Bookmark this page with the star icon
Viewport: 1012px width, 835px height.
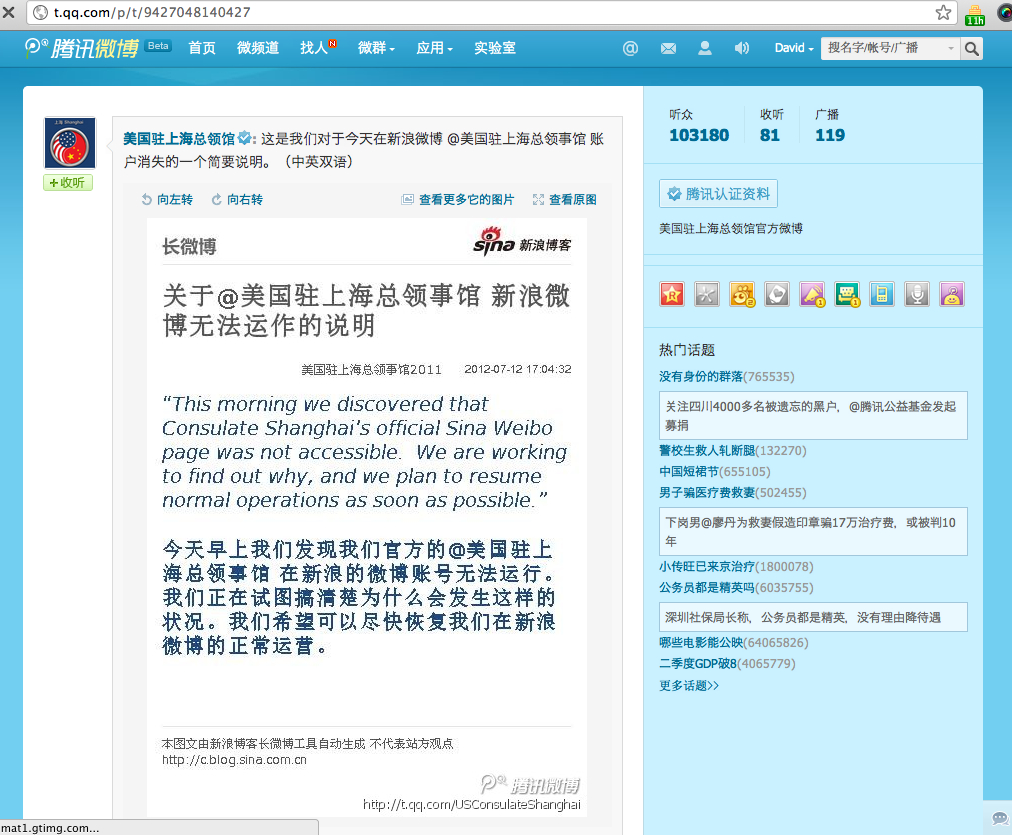(x=943, y=12)
